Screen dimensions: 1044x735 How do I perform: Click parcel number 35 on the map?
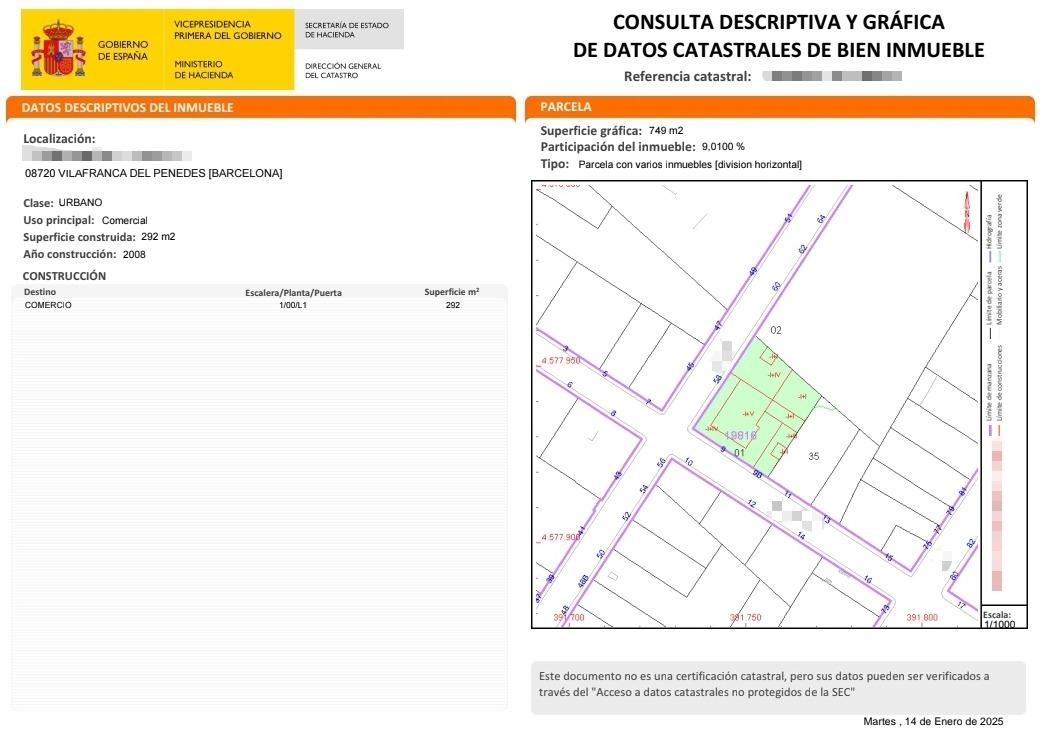click(x=814, y=456)
